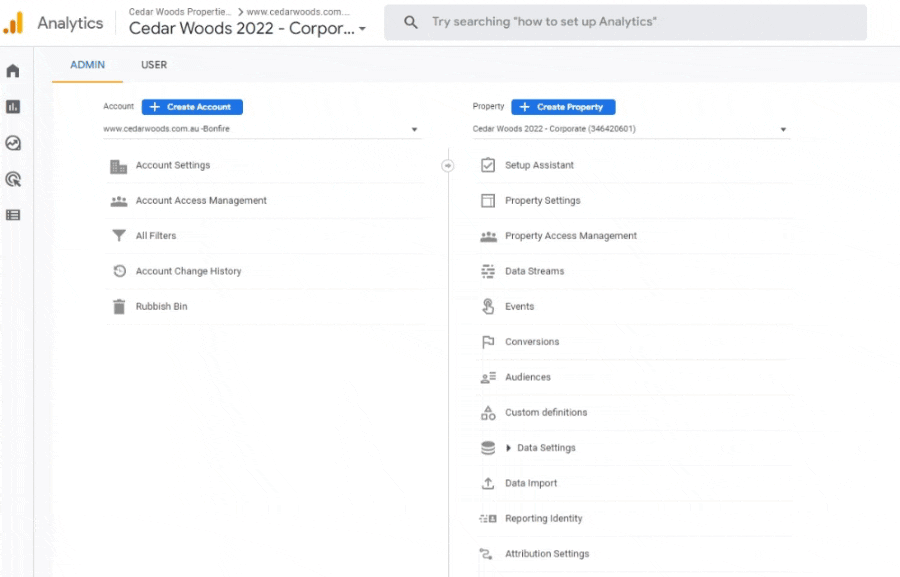Click the Account Change History clock icon
900x577 pixels.
pos(119,271)
